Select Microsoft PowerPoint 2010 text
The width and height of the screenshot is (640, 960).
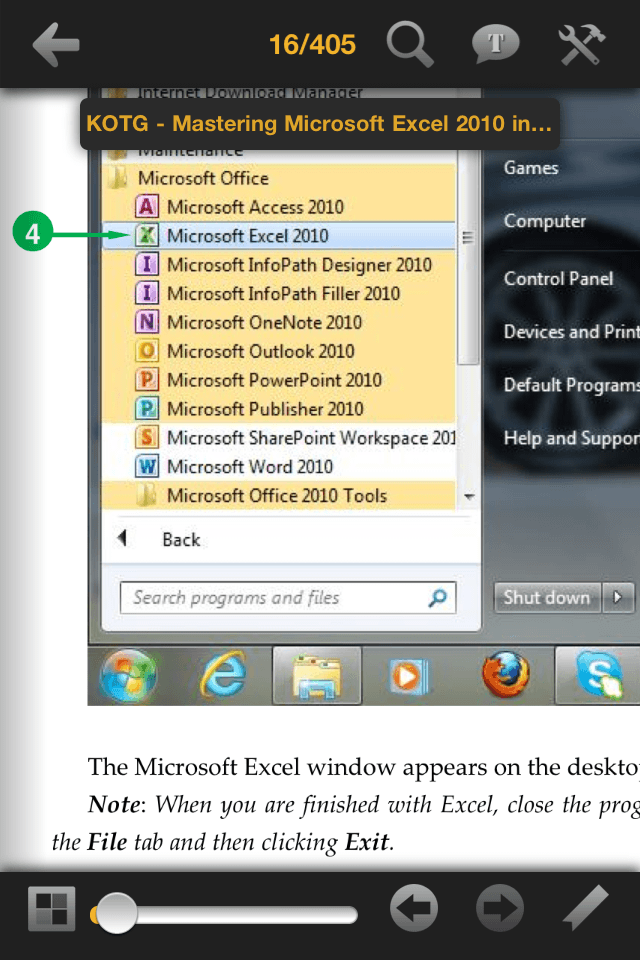pyautogui.click(x=274, y=380)
